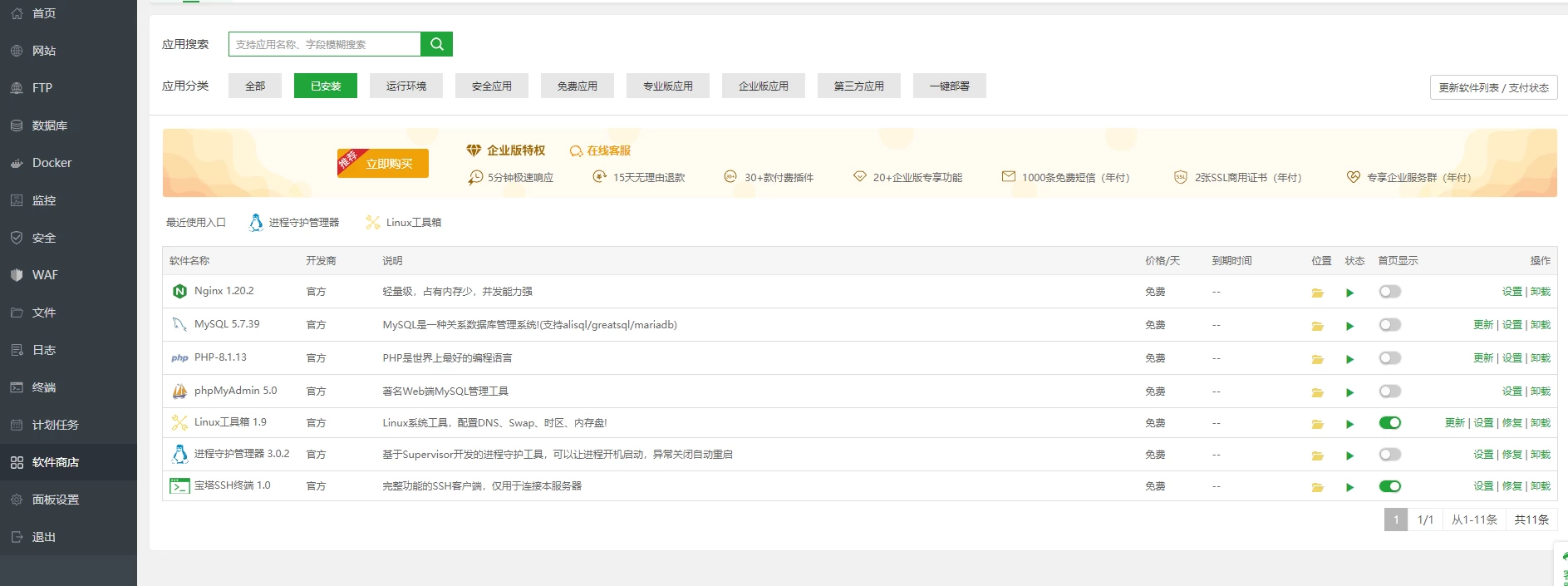Open 网站 in the sidebar
The height and width of the screenshot is (586, 1568).
tap(68, 51)
